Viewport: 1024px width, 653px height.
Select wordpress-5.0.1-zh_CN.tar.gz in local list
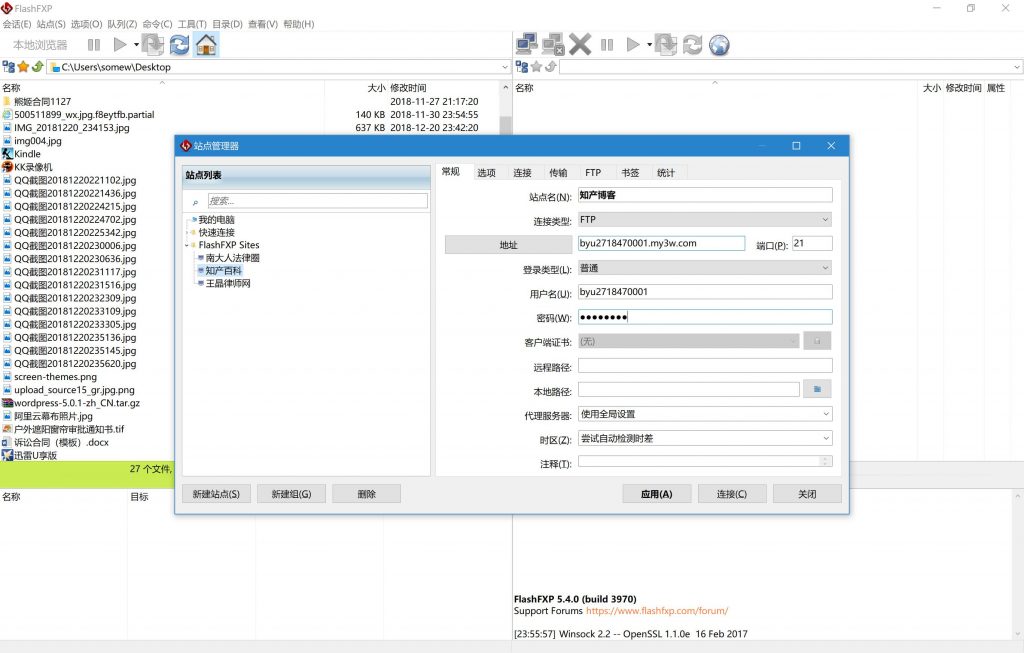click(x=77, y=403)
